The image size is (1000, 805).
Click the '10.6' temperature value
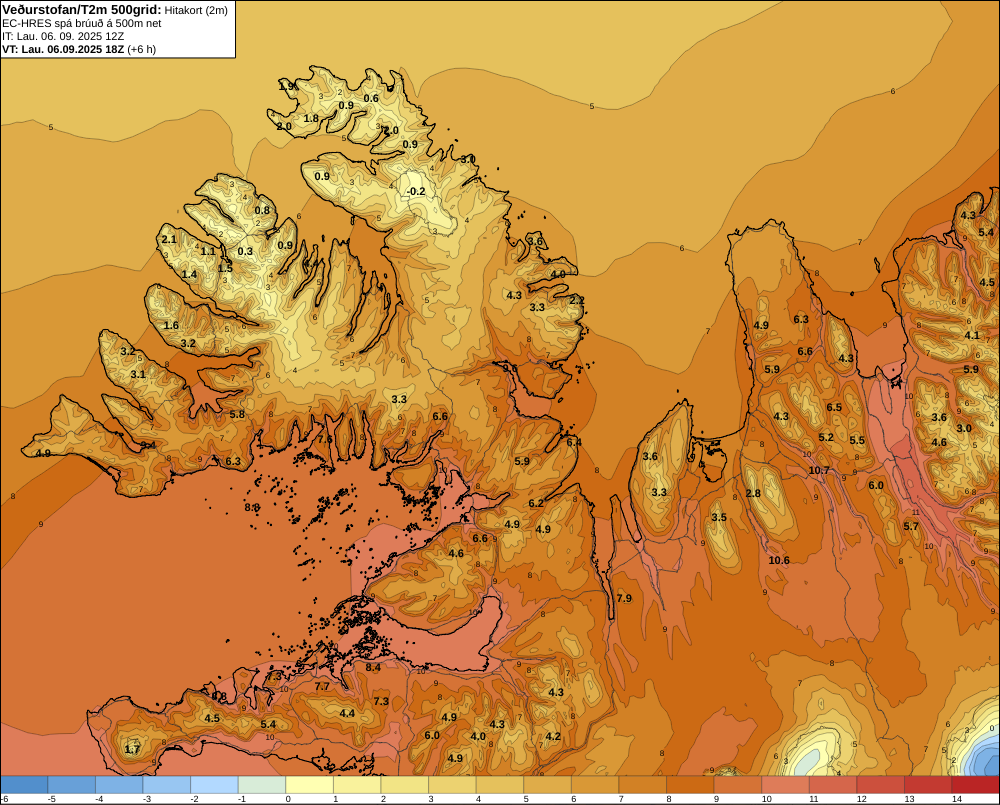click(779, 561)
